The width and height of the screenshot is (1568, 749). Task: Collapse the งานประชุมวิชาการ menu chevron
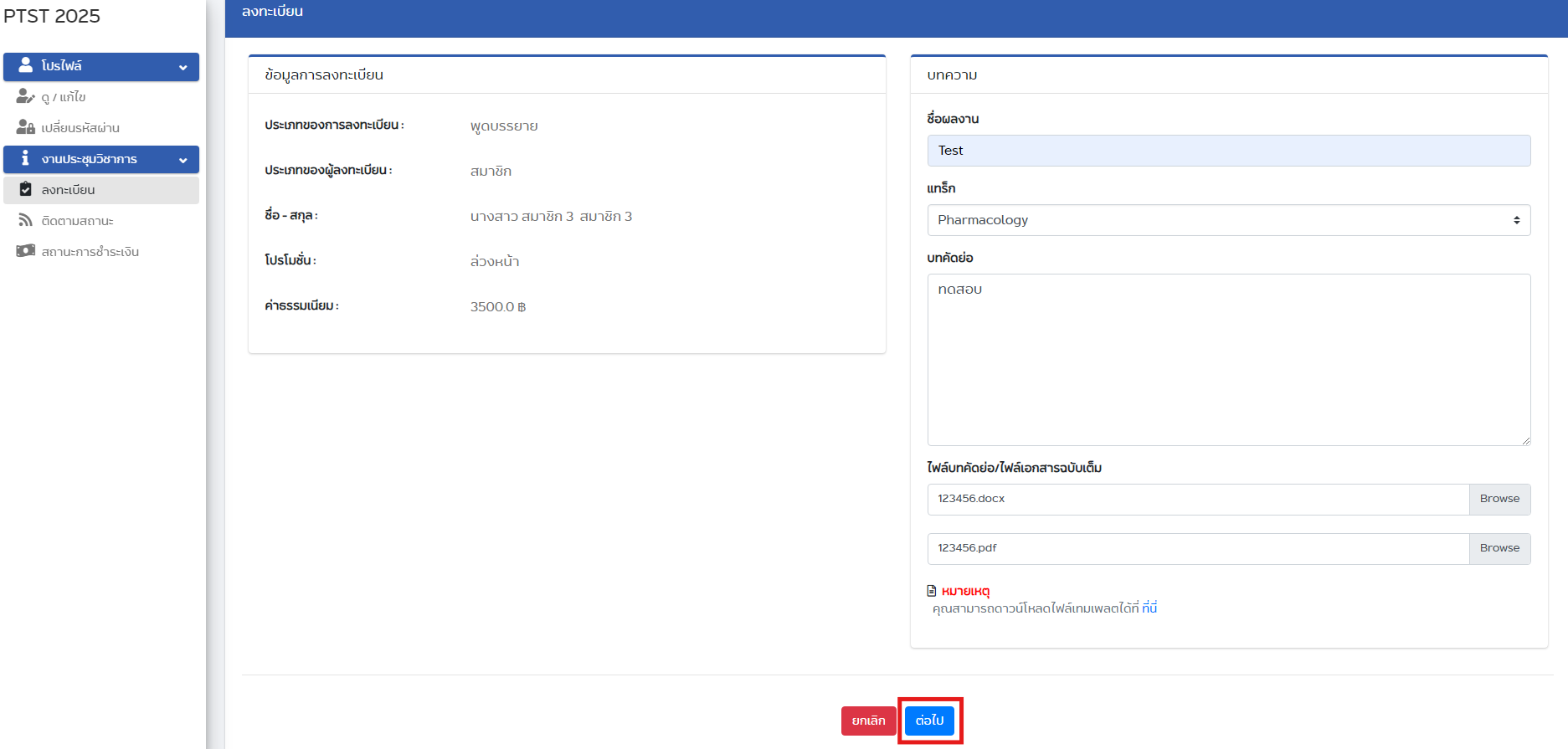coord(183,160)
